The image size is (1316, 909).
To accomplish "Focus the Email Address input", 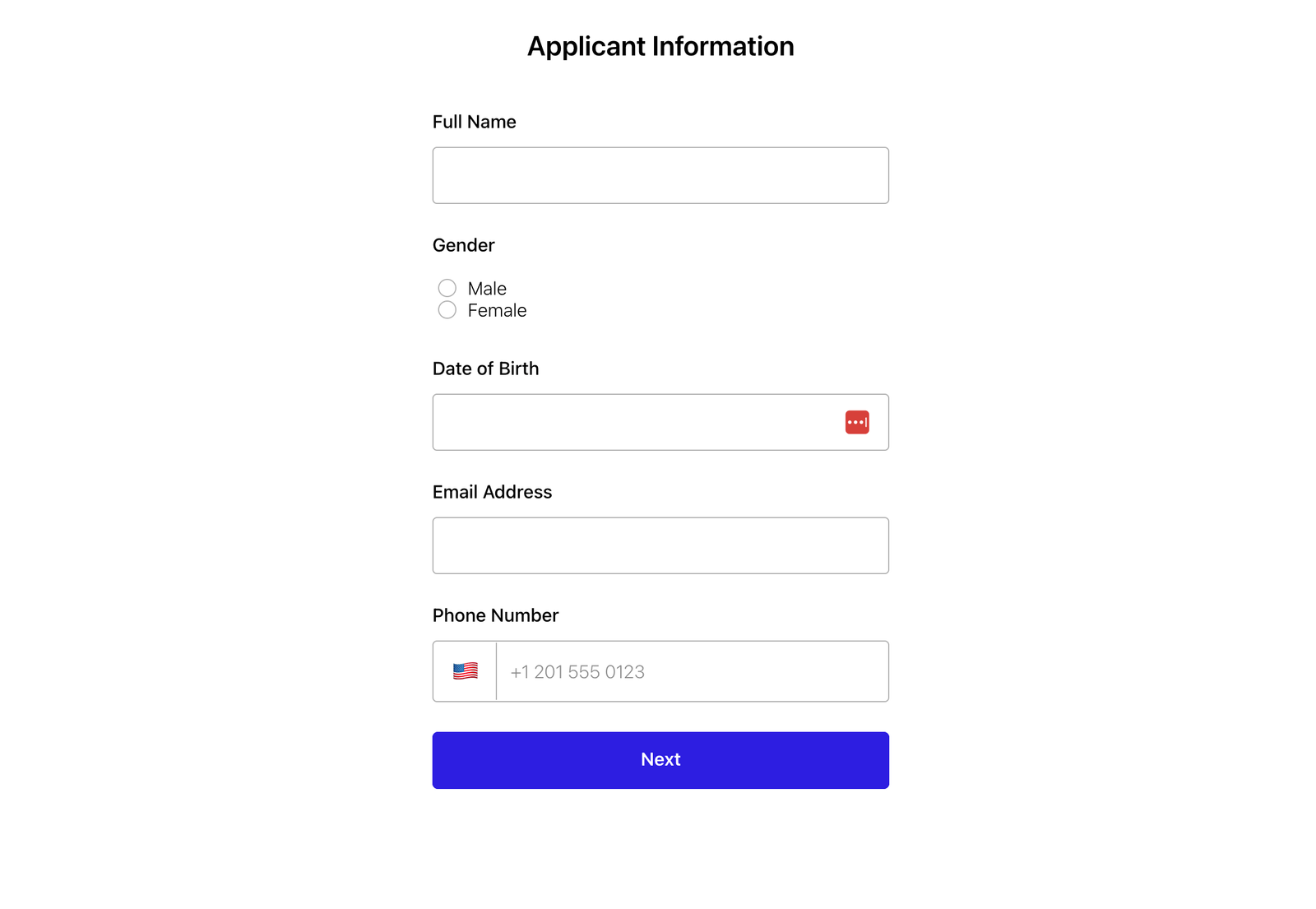I will [x=660, y=545].
